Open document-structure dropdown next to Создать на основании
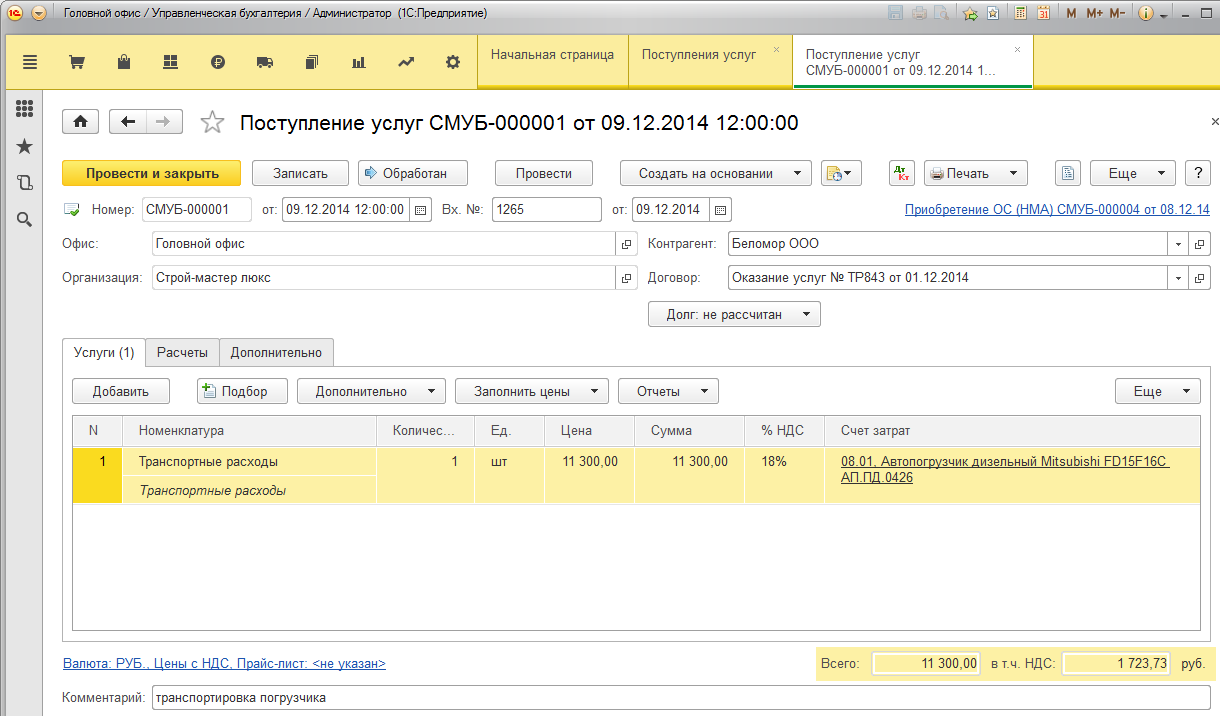Screen dimensions: 1220x716 (x=841, y=173)
